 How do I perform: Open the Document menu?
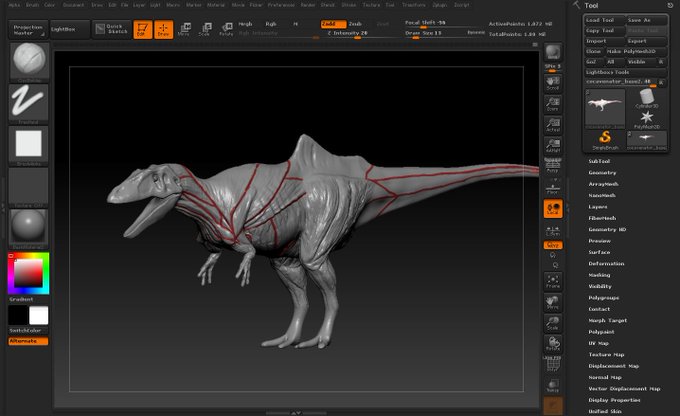pos(73,4)
